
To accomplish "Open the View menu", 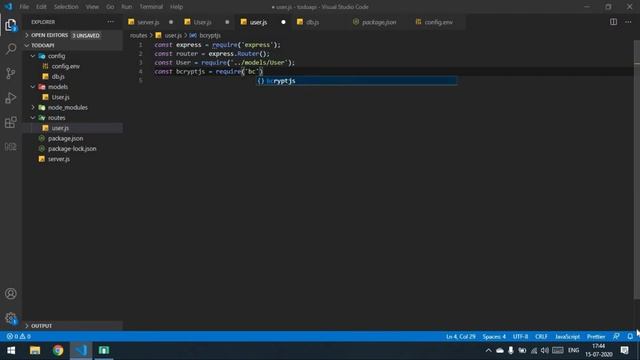I will click(92, 7).
